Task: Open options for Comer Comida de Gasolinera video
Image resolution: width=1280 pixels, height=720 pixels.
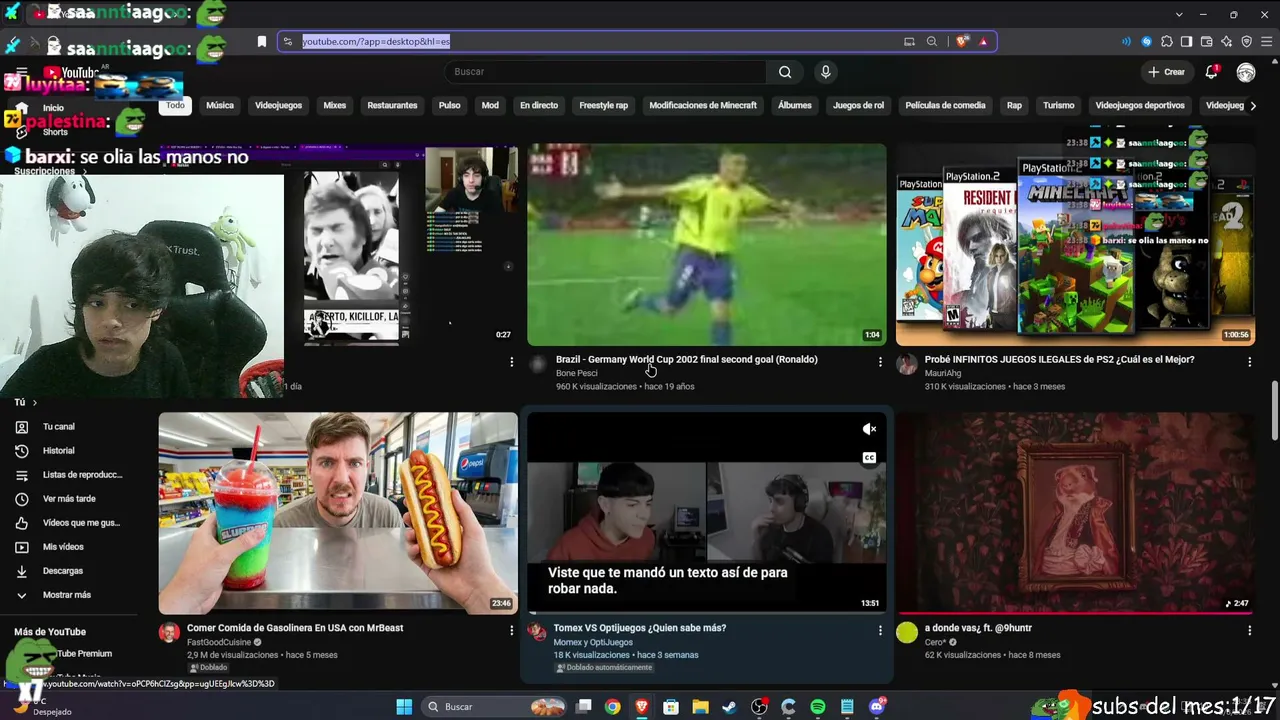Action: [511, 631]
